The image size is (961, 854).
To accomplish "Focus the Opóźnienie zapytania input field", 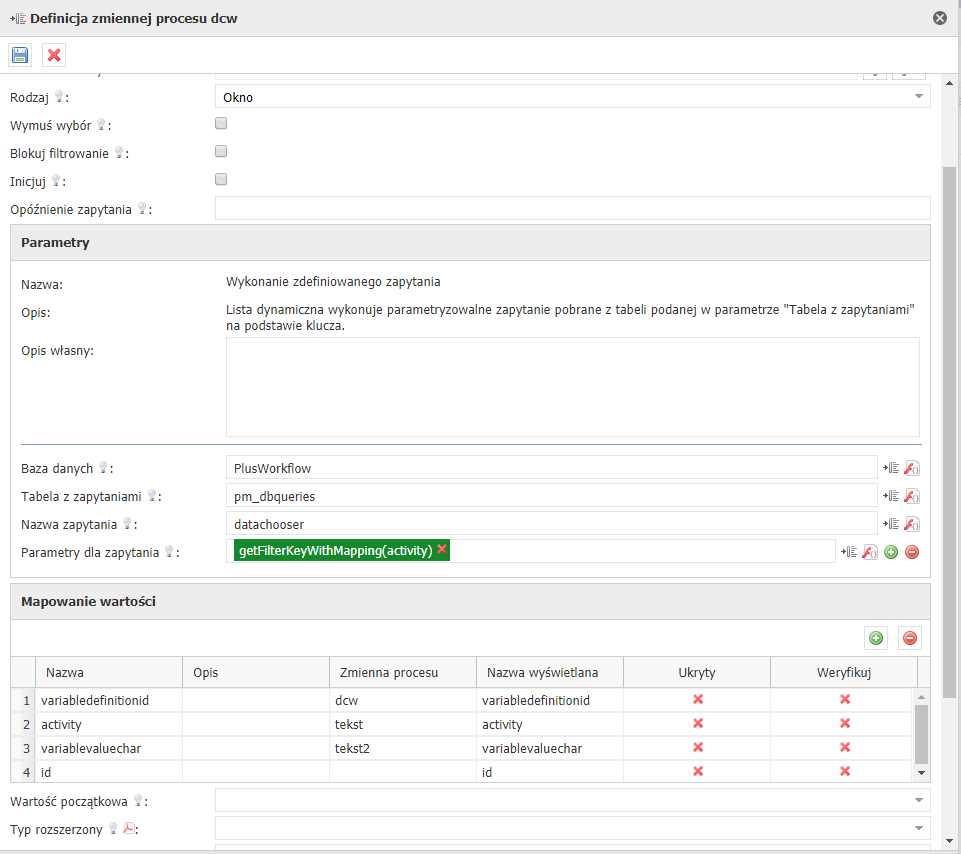I will tap(572, 208).
